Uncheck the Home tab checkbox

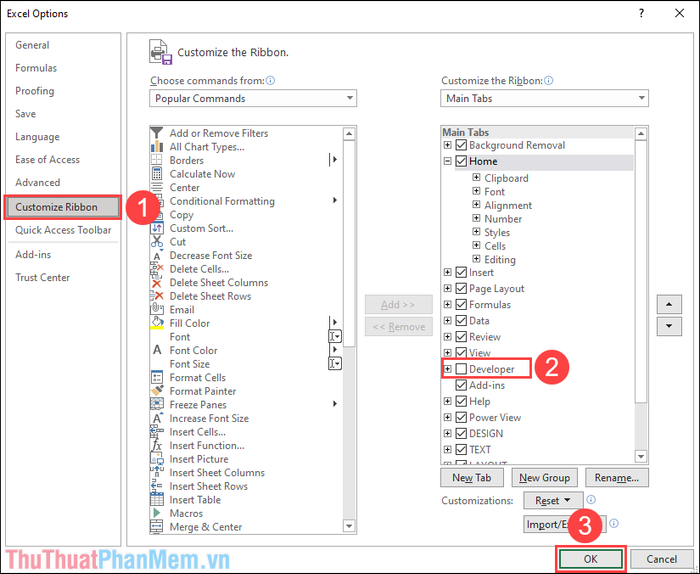coord(462,161)
